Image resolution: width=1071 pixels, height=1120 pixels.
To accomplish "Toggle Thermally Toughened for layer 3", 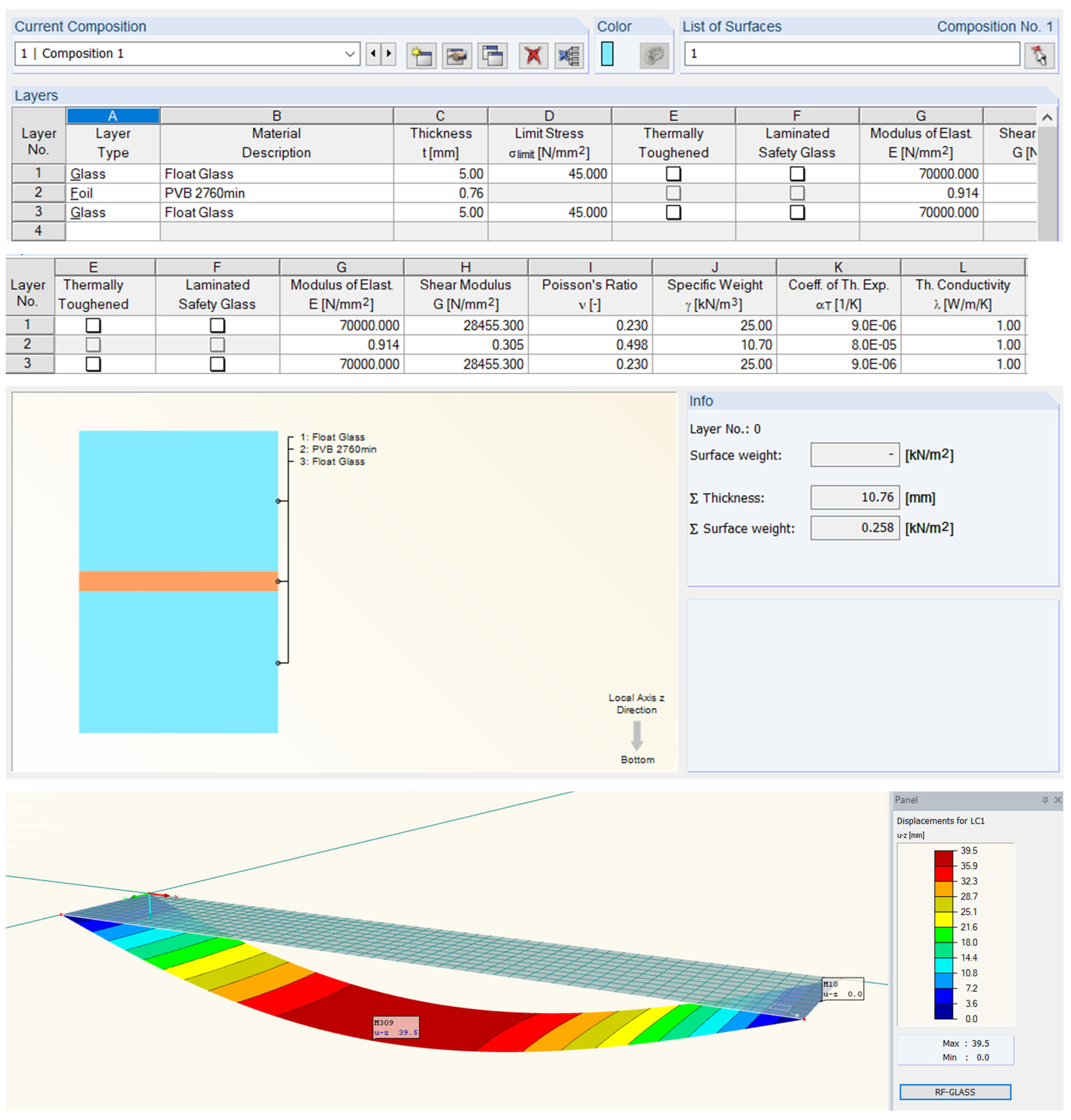I will point(674,212).
